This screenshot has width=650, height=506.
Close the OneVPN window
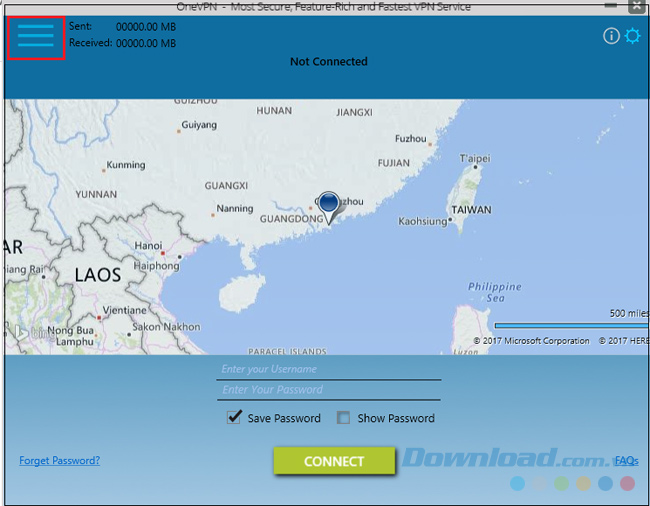pos(637,6)
